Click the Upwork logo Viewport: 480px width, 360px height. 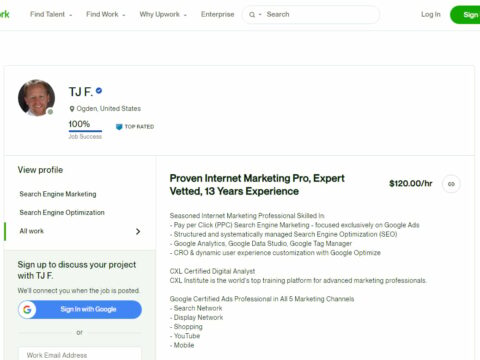click(4, 14)
